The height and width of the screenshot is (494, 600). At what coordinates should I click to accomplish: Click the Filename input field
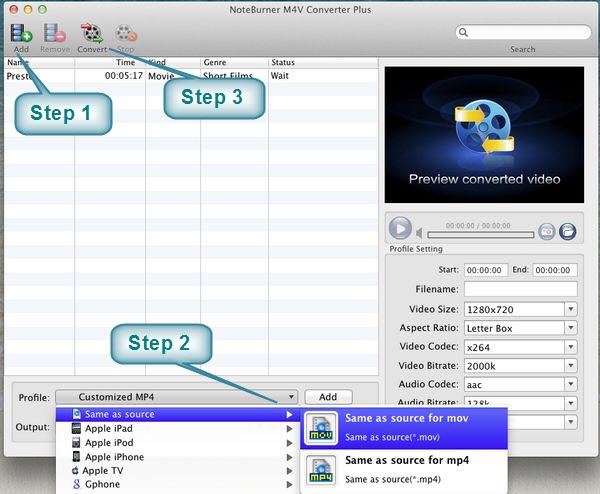coord(520,289)
